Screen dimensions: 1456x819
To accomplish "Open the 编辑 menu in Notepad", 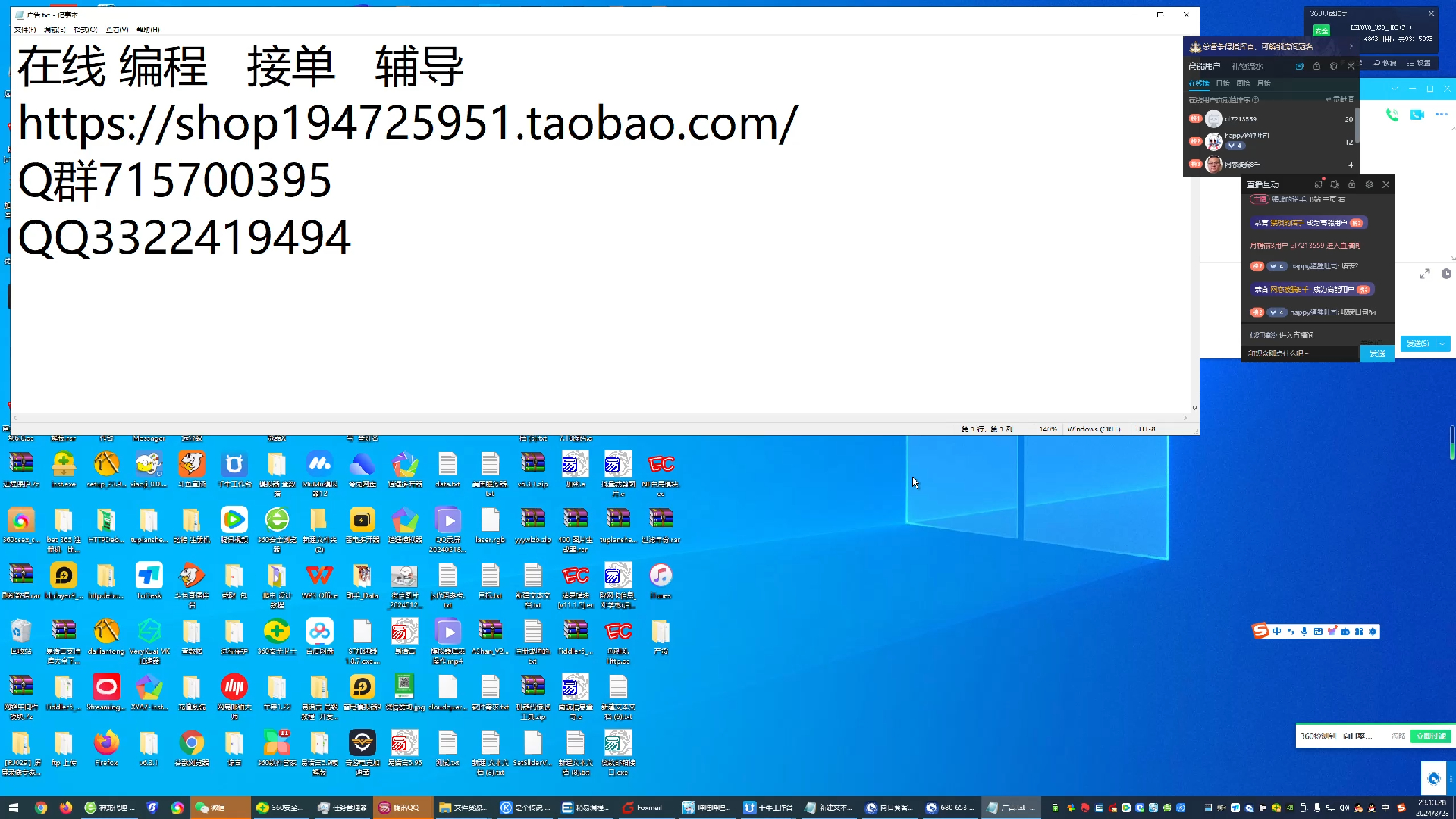I will [x=55, y=30].
